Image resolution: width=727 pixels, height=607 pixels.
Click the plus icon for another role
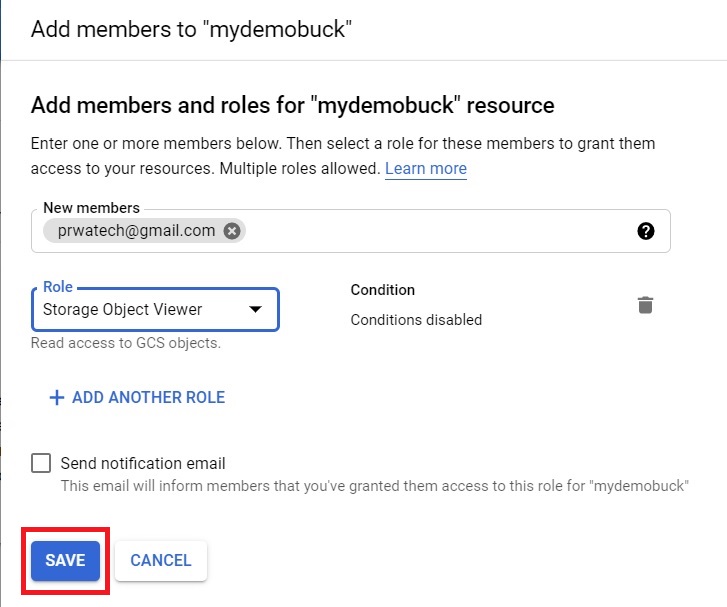coord(57,397)
